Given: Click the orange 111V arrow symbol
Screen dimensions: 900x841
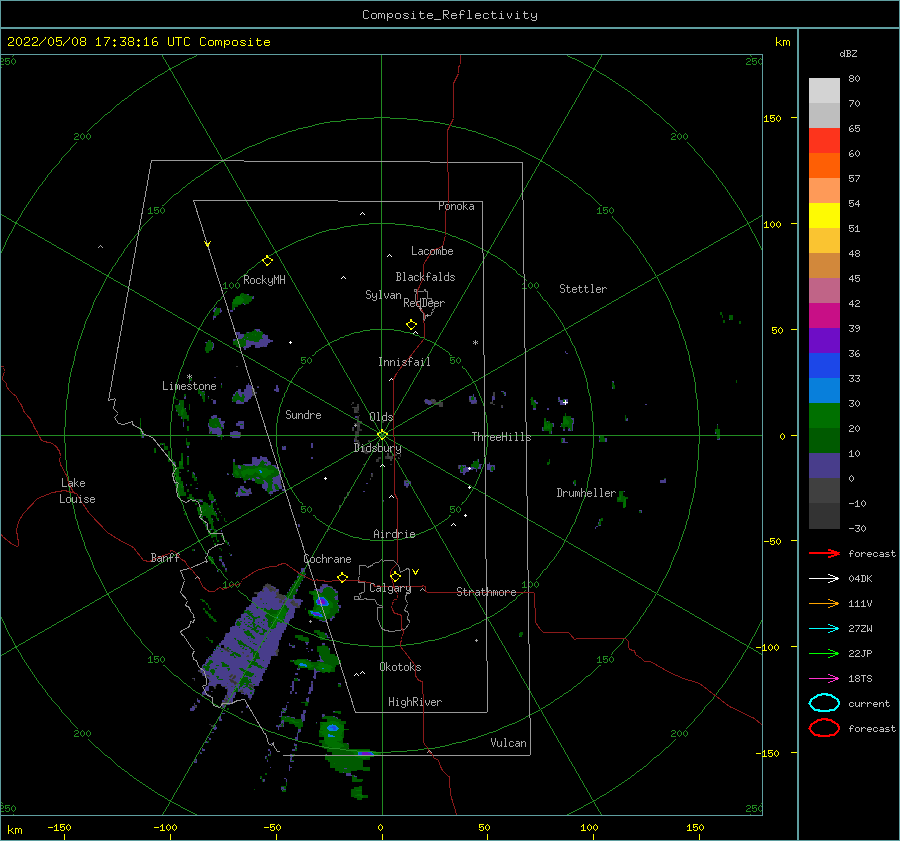Looking at the screenshot, I should [824, 603].
